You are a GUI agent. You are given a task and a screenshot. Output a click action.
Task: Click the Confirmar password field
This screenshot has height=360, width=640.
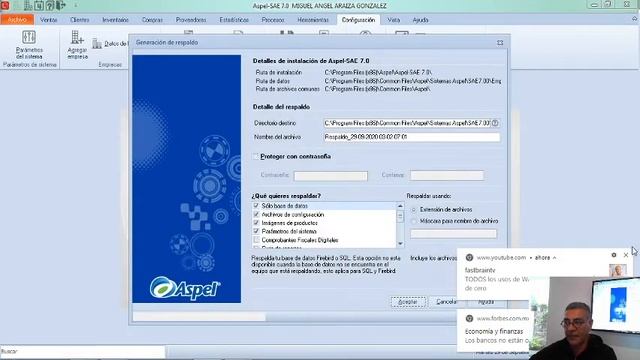(447, 176)
